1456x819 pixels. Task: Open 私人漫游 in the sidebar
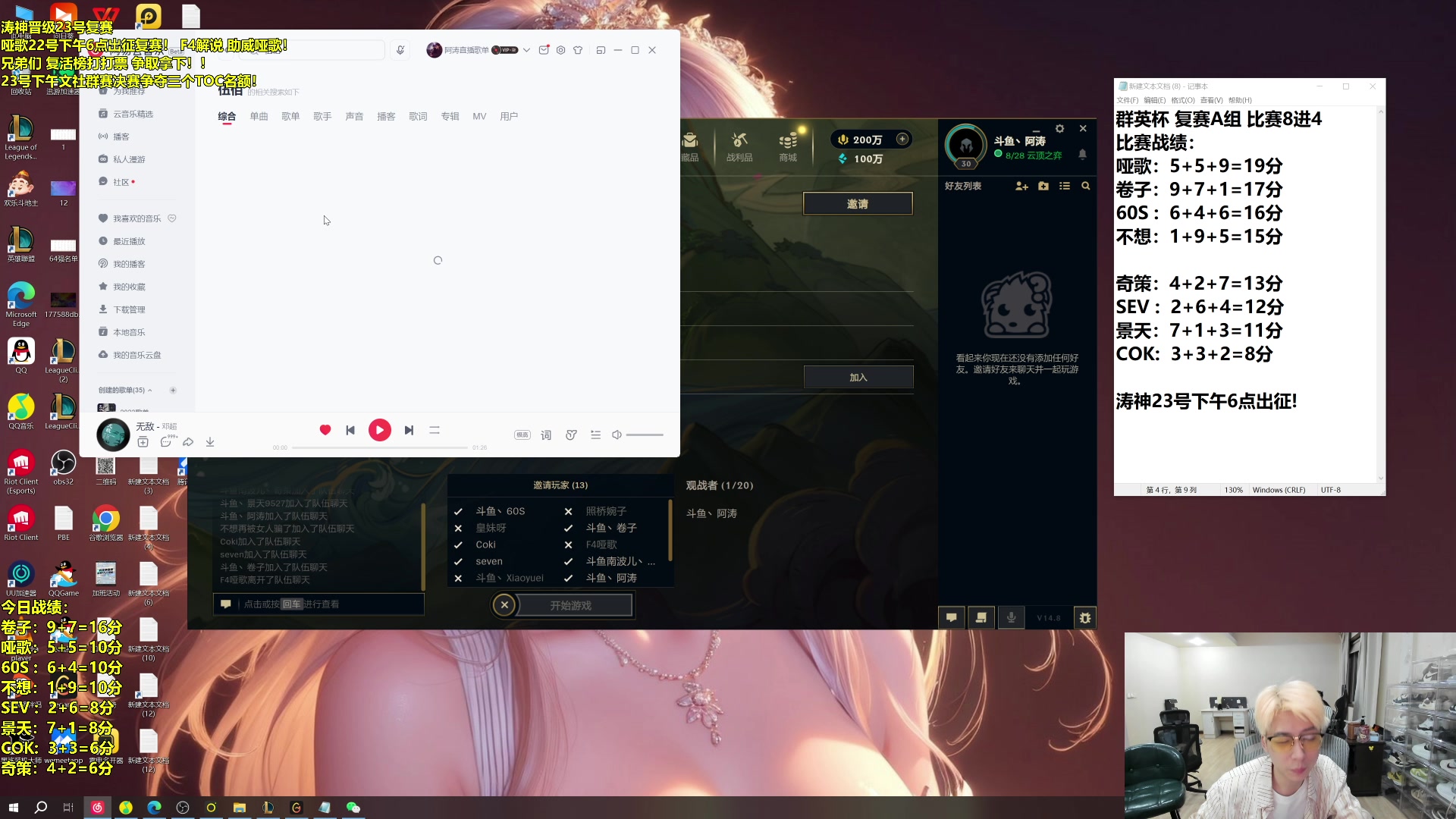[129, 159]
